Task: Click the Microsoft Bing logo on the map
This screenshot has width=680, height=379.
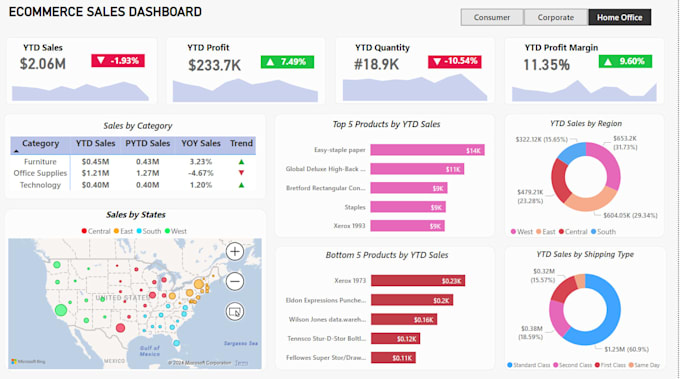Action: coord(28,361)
